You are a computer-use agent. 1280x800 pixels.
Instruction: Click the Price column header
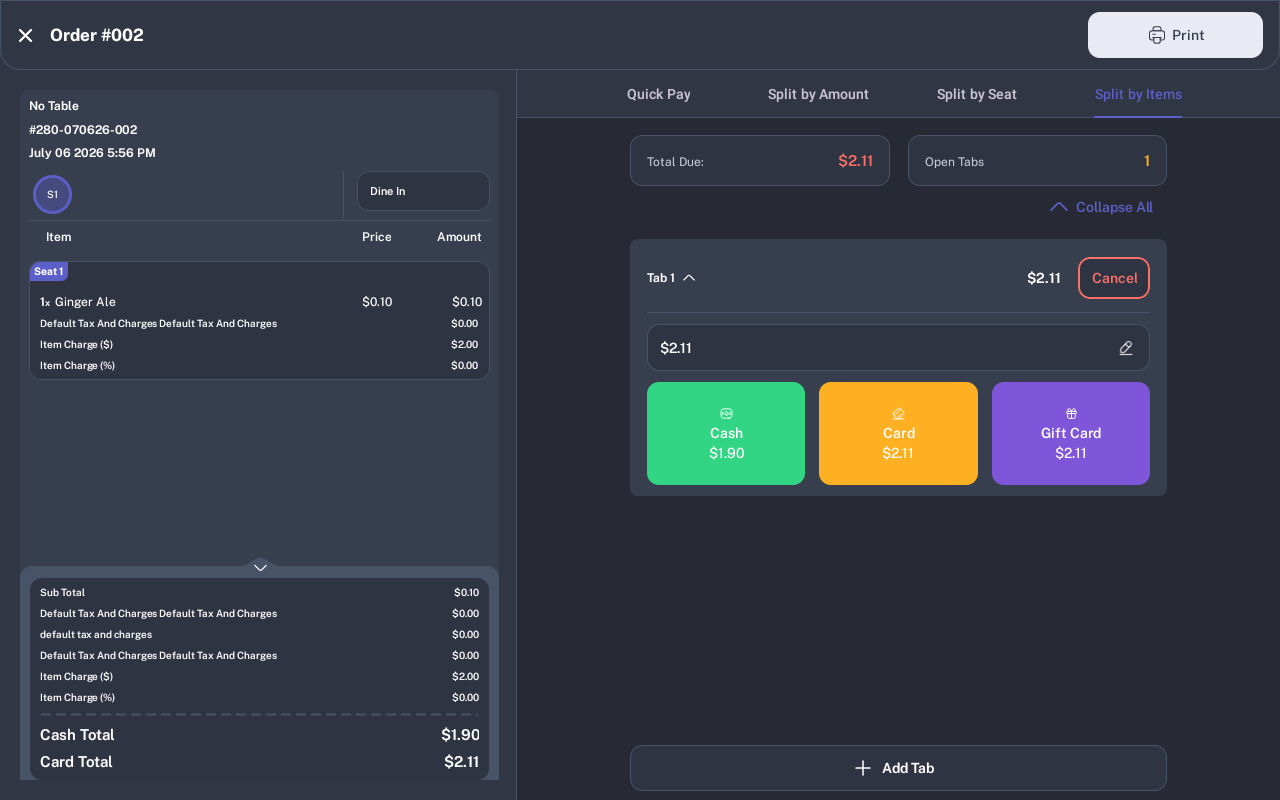click(x=377, y=237)
